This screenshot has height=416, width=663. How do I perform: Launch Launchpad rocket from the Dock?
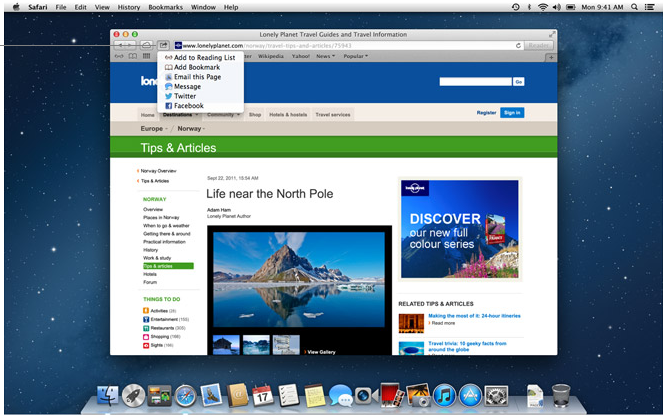[x=133, y=396]
